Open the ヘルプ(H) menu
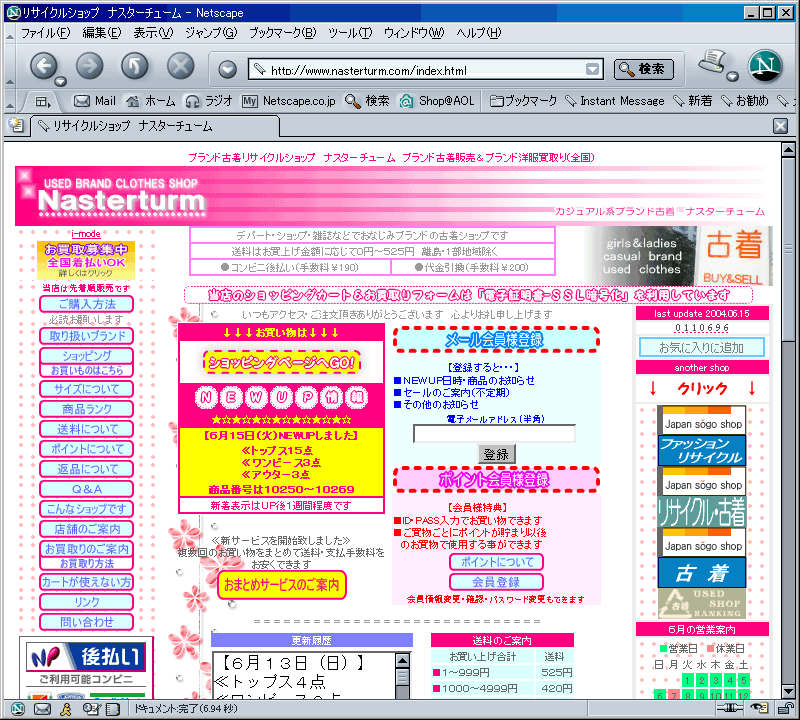800x720 pixels. [x=479, y=33]
